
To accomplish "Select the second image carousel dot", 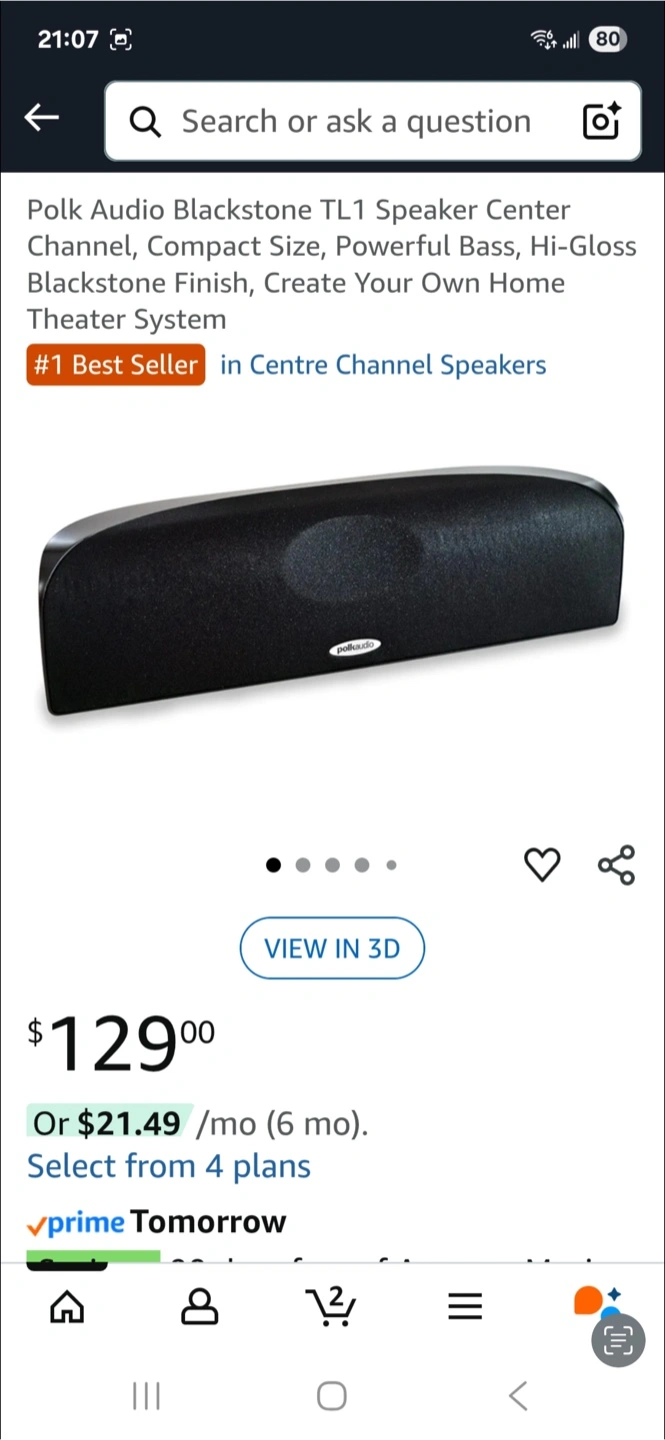I will tap(303, 865).
